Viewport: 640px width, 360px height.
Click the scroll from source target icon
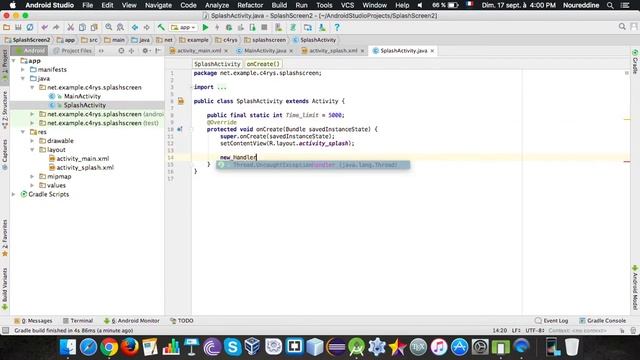[121, 51]
